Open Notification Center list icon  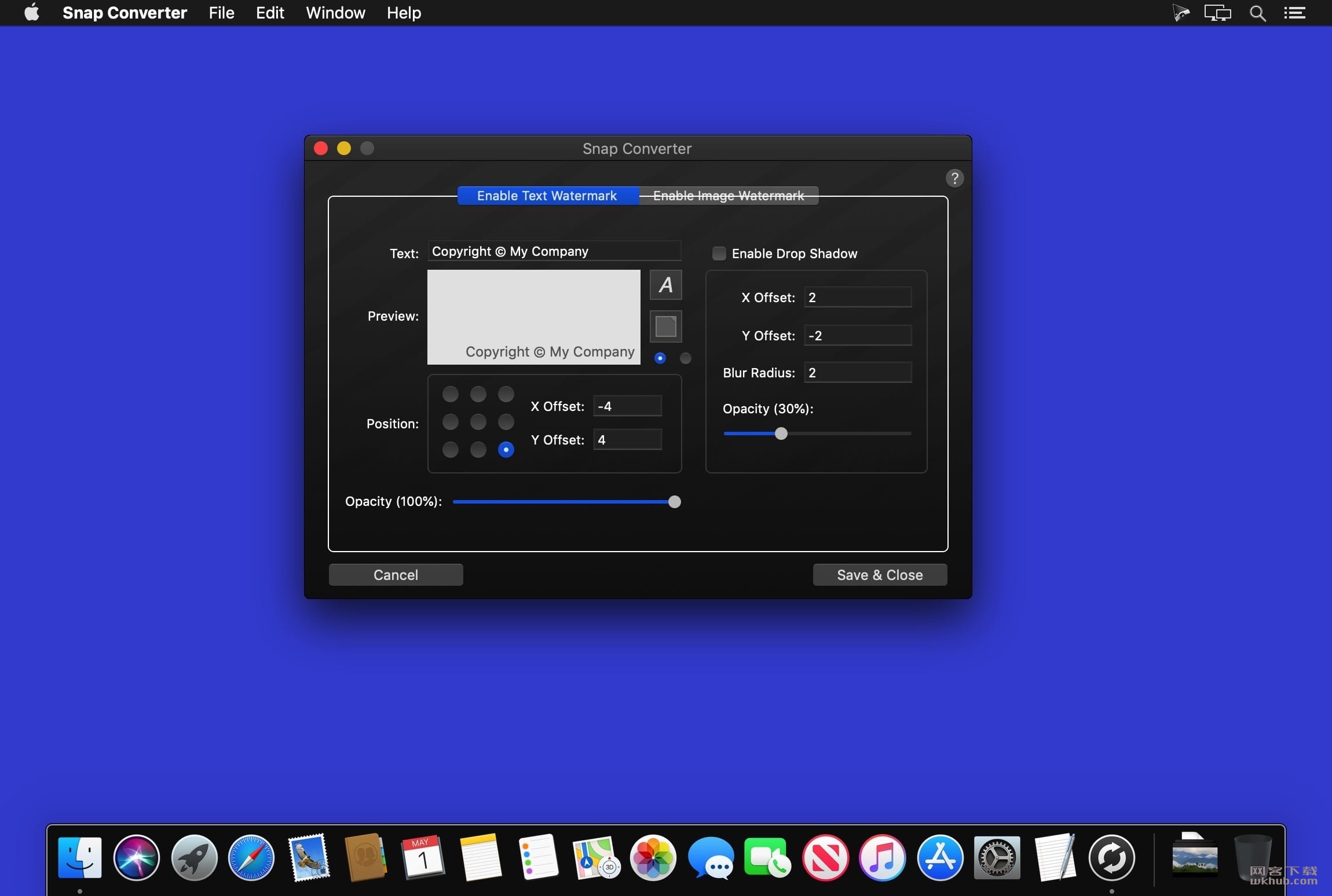pos(1294,13)
